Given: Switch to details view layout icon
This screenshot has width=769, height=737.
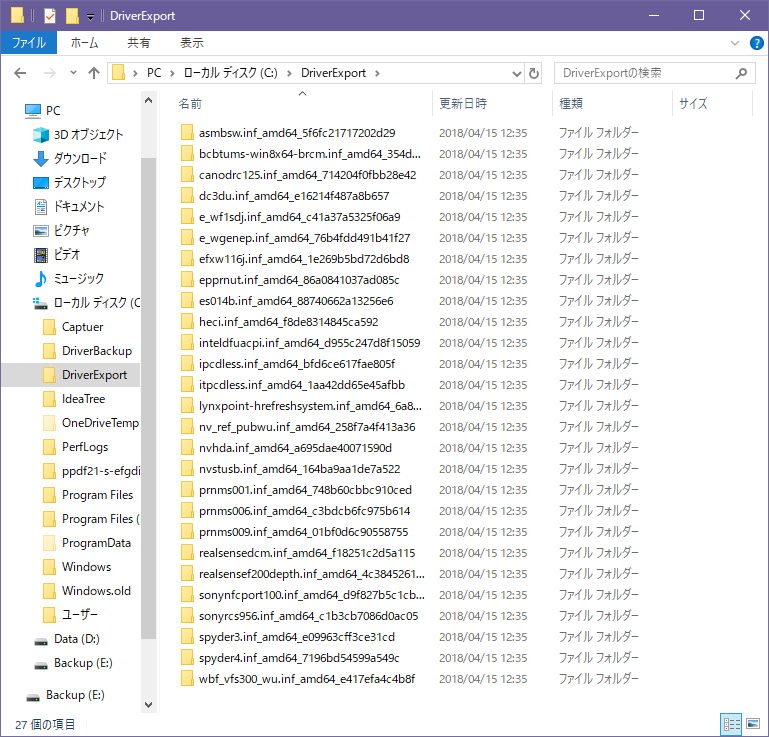Looking at the screenshot, I should (731, 724).
